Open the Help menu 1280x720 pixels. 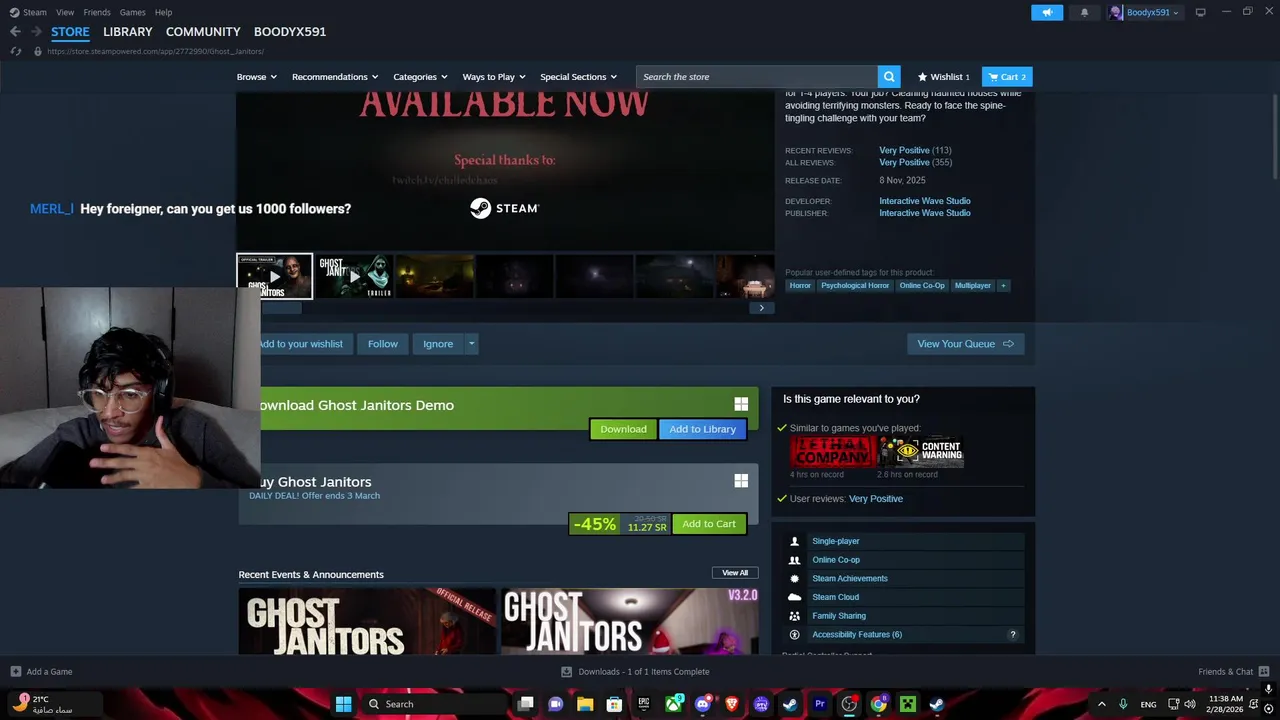tap(163, 12)
